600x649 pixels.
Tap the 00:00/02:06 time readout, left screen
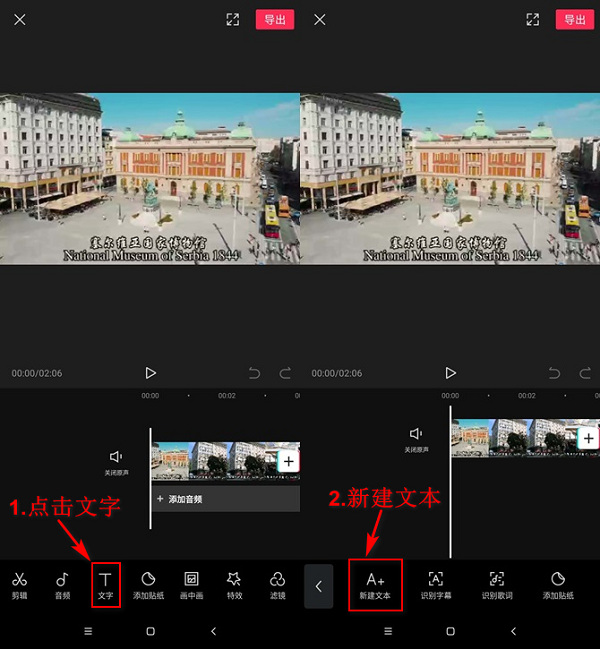[x=37, y=373]
